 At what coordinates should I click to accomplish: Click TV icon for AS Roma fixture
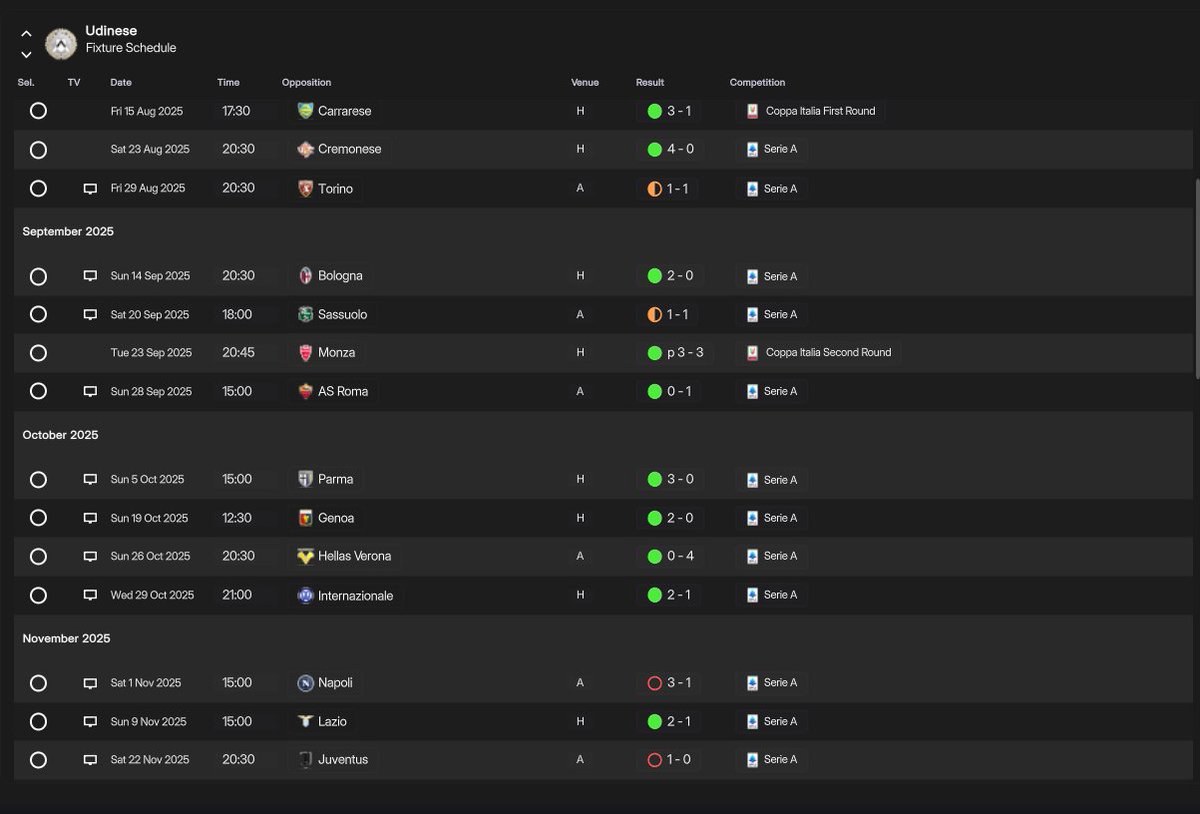(90, 391)
